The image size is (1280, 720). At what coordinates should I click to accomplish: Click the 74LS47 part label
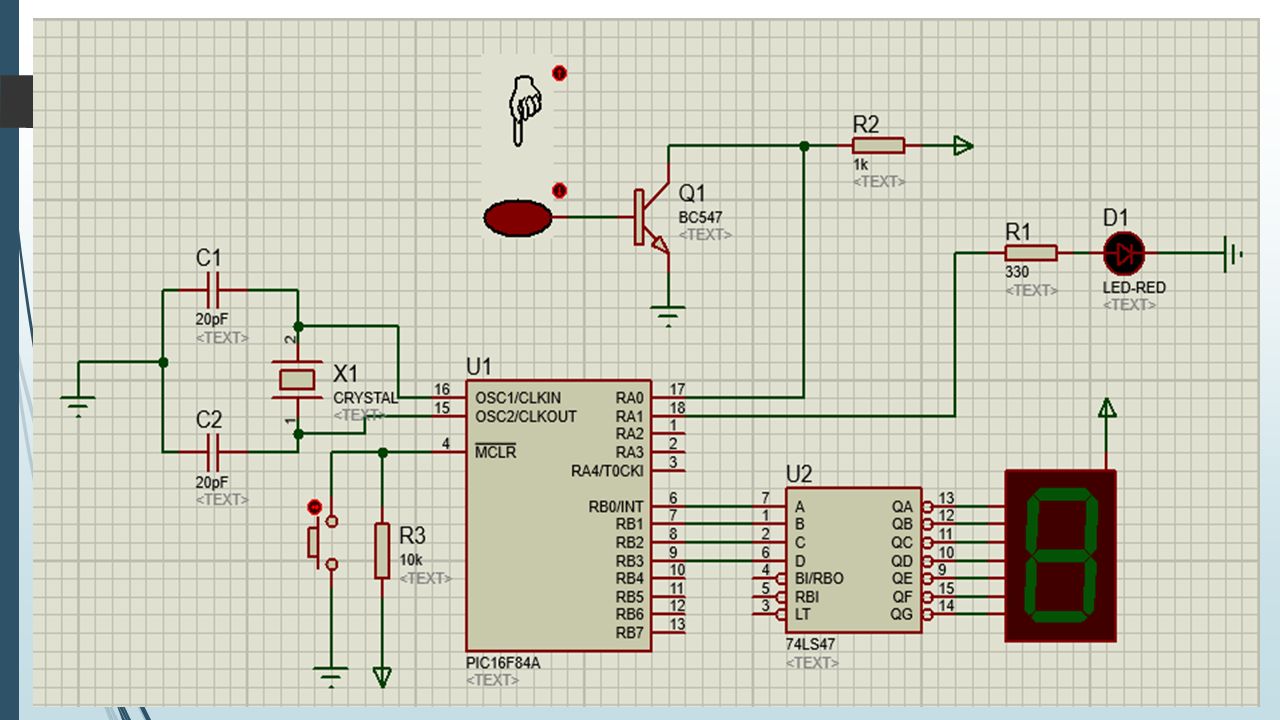point(811,645)
